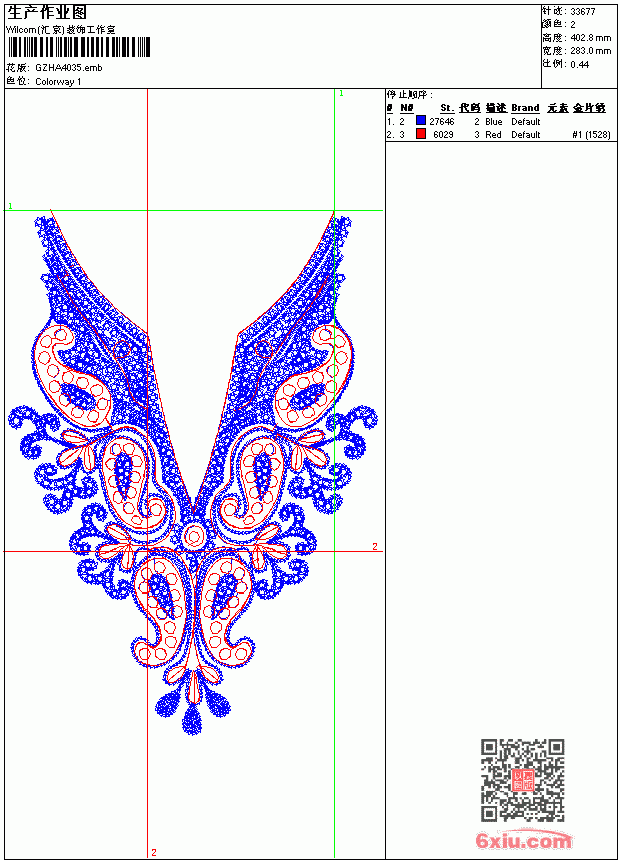Click the barcode under the Wilcom header
Screen dimensions: 620x860
[78, 48]
